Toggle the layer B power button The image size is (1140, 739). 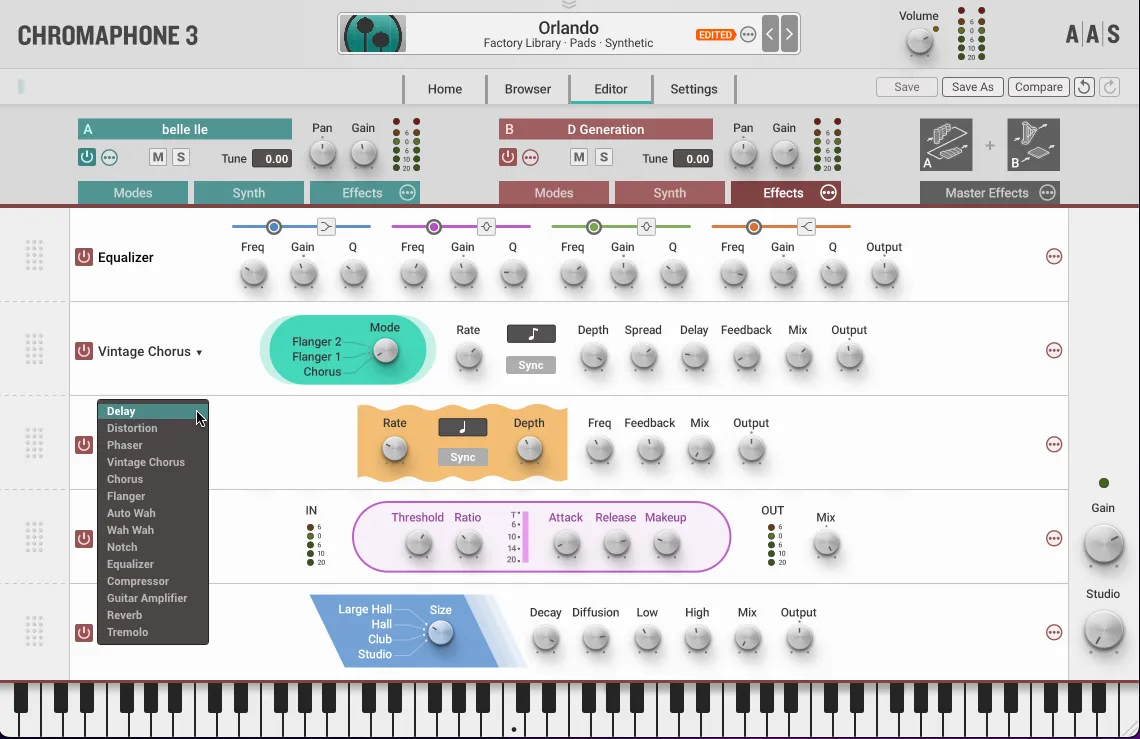point(508,157)
